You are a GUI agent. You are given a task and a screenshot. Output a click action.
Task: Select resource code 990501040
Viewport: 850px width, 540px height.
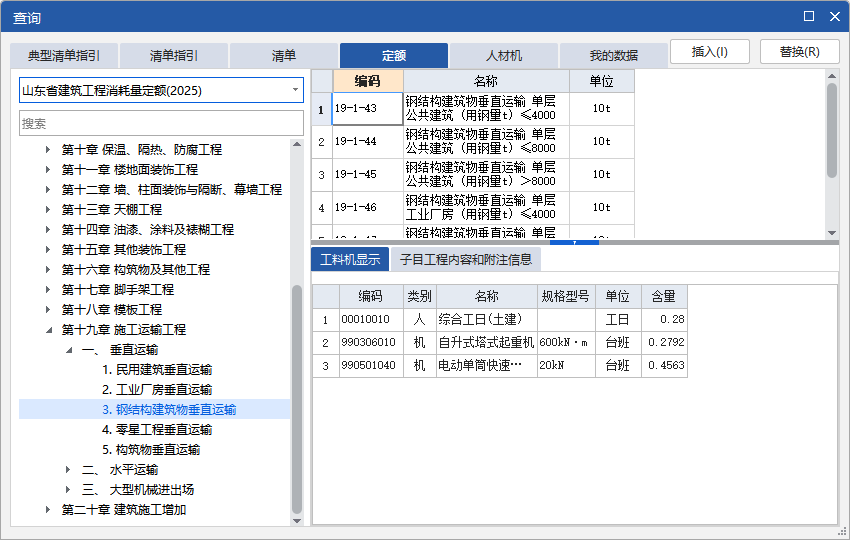coord(371,365)
